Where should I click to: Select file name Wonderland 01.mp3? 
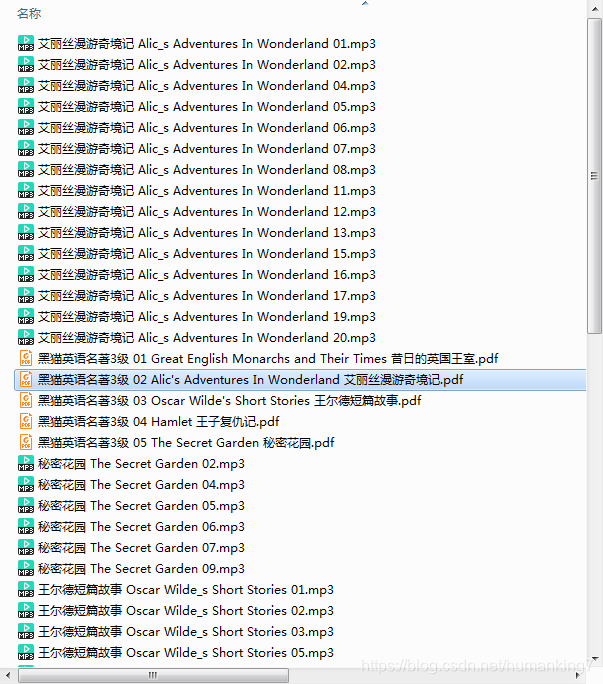click(206, 44)
